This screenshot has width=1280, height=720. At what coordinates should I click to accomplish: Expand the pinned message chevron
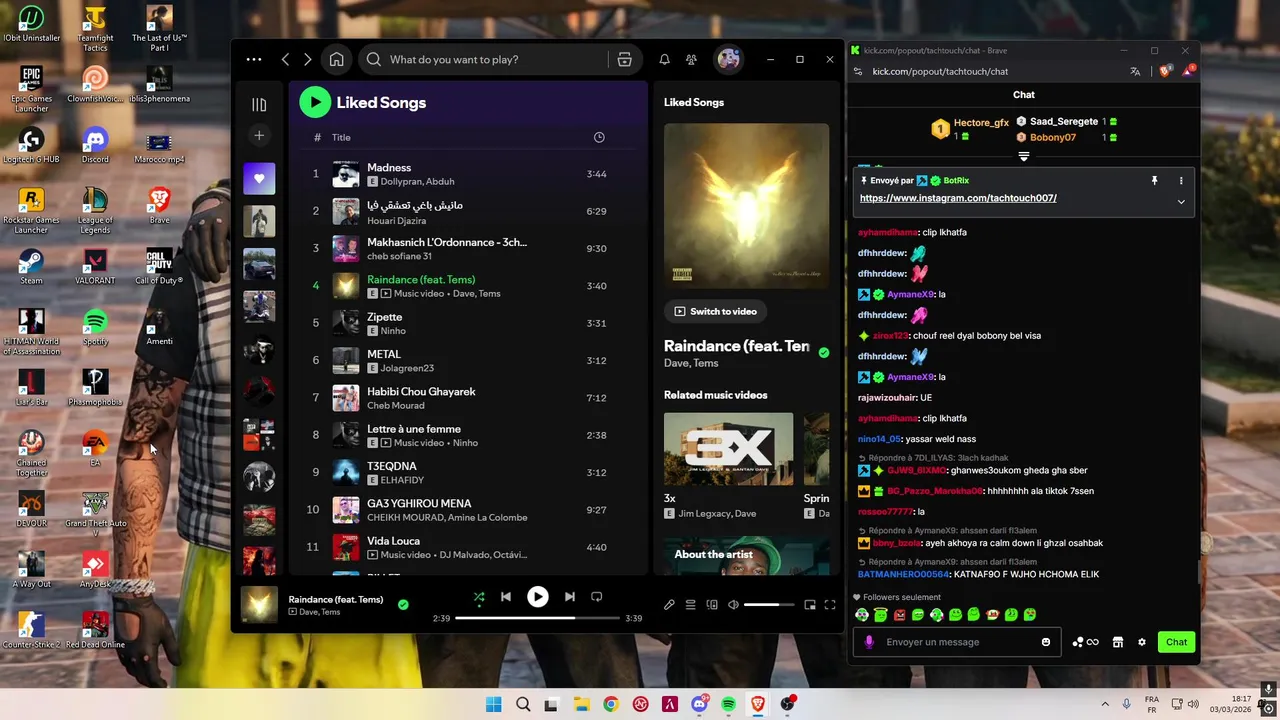tap(1181, 201)
